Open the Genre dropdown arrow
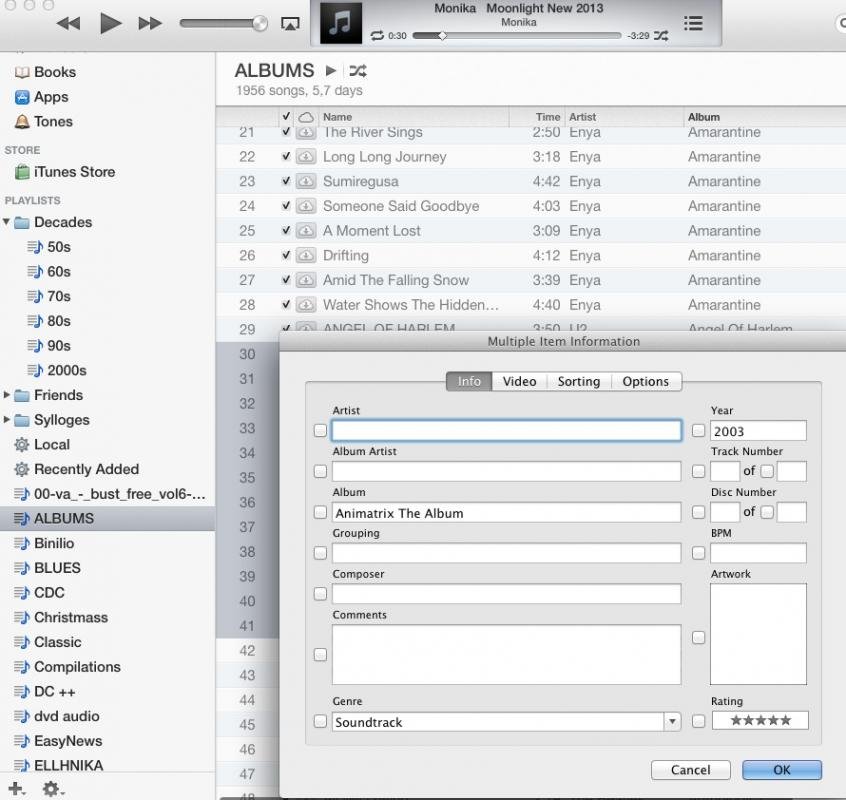The image size is (846, 800). click(x=672, y=722)
